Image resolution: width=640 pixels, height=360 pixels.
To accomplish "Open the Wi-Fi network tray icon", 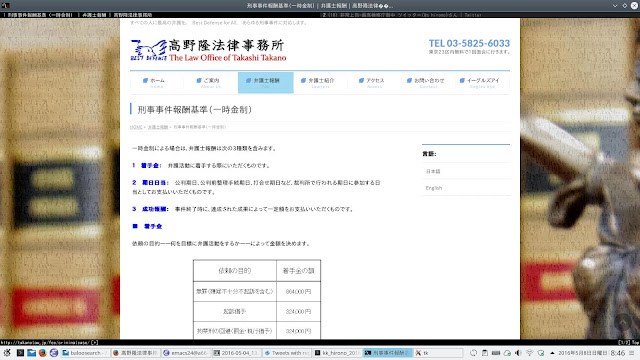I will click(x=529, y=353).
